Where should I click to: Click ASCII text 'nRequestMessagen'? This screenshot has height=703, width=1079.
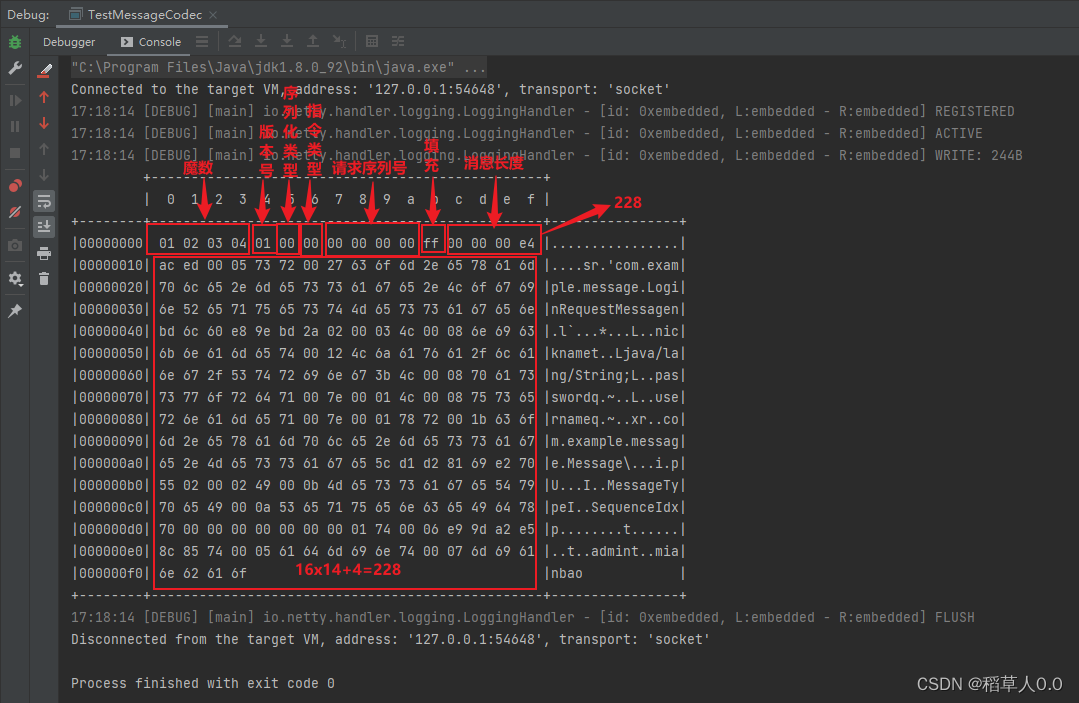(615, 310)
